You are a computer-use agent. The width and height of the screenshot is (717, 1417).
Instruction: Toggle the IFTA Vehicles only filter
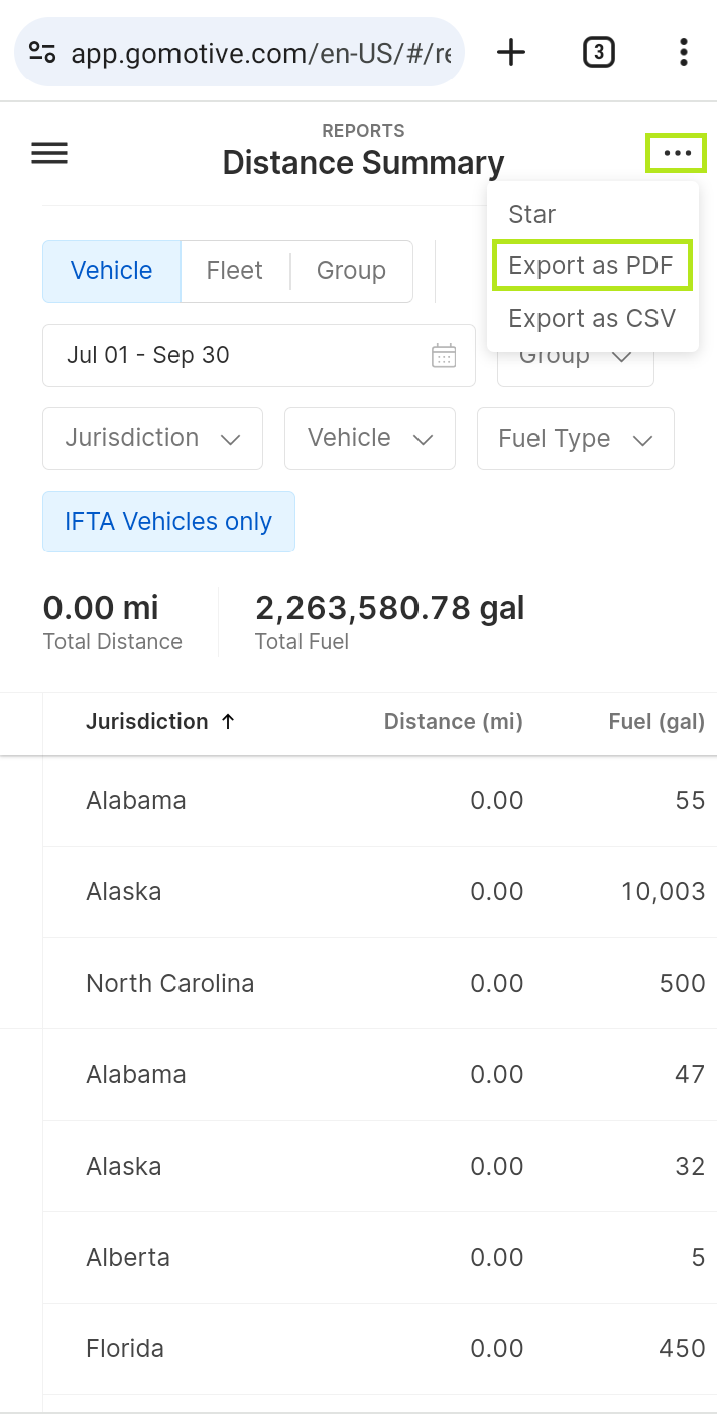pos(168,521)
